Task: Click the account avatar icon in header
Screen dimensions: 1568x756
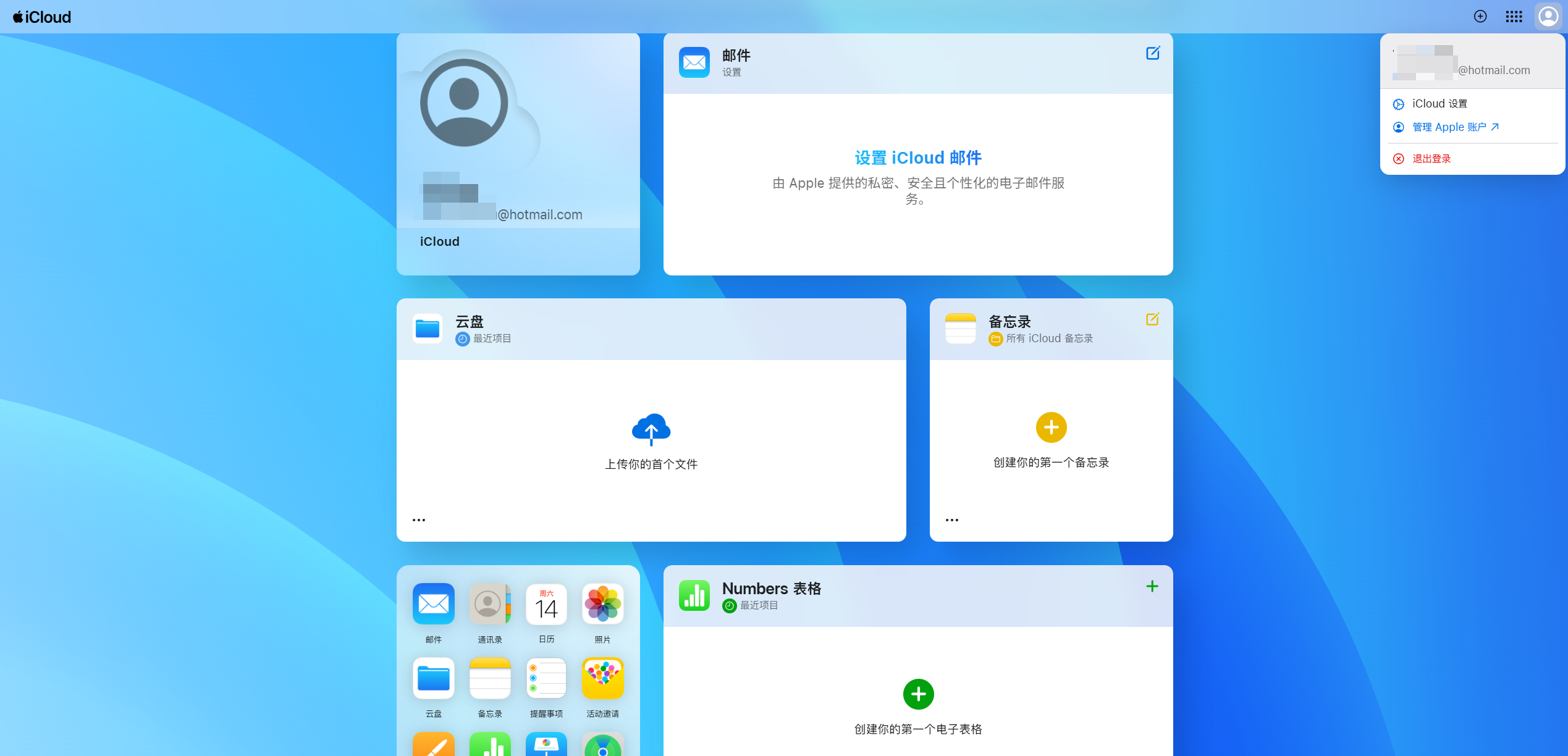Action: 1548,17
